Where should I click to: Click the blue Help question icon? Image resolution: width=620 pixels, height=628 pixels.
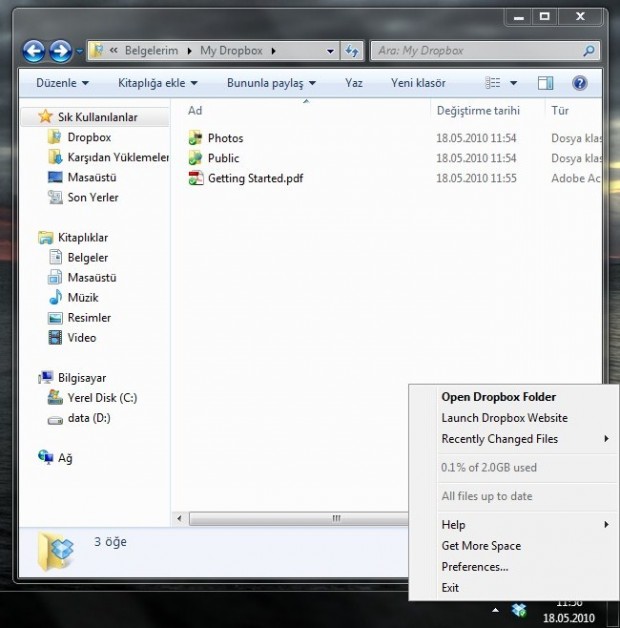[x=580, y=83]
